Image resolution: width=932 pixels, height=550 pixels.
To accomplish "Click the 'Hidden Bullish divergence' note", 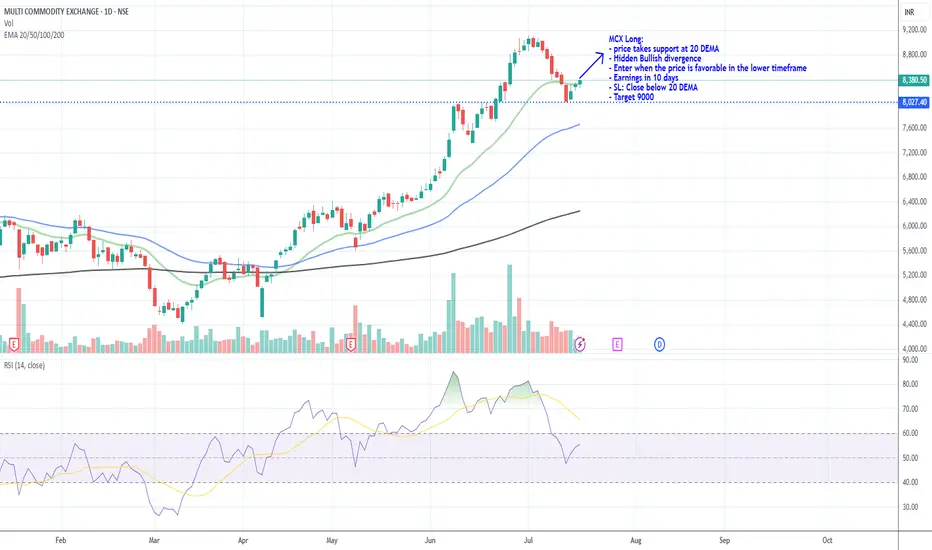I will coord(657,58).
